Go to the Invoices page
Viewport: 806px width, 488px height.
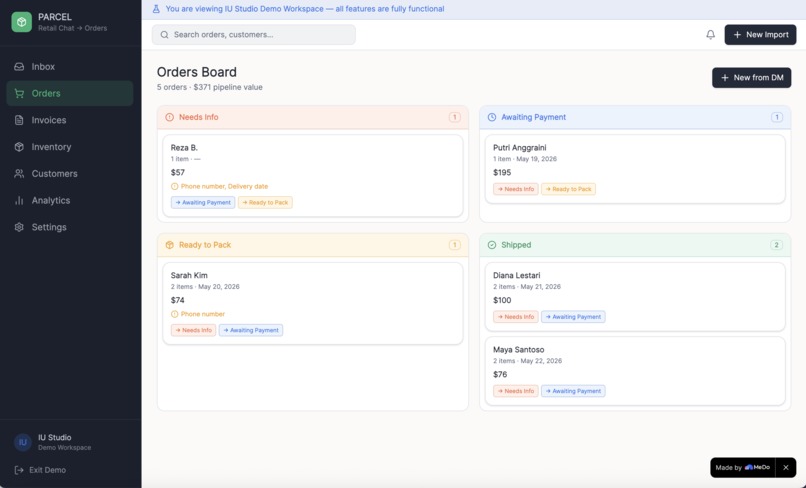(70, 120)
